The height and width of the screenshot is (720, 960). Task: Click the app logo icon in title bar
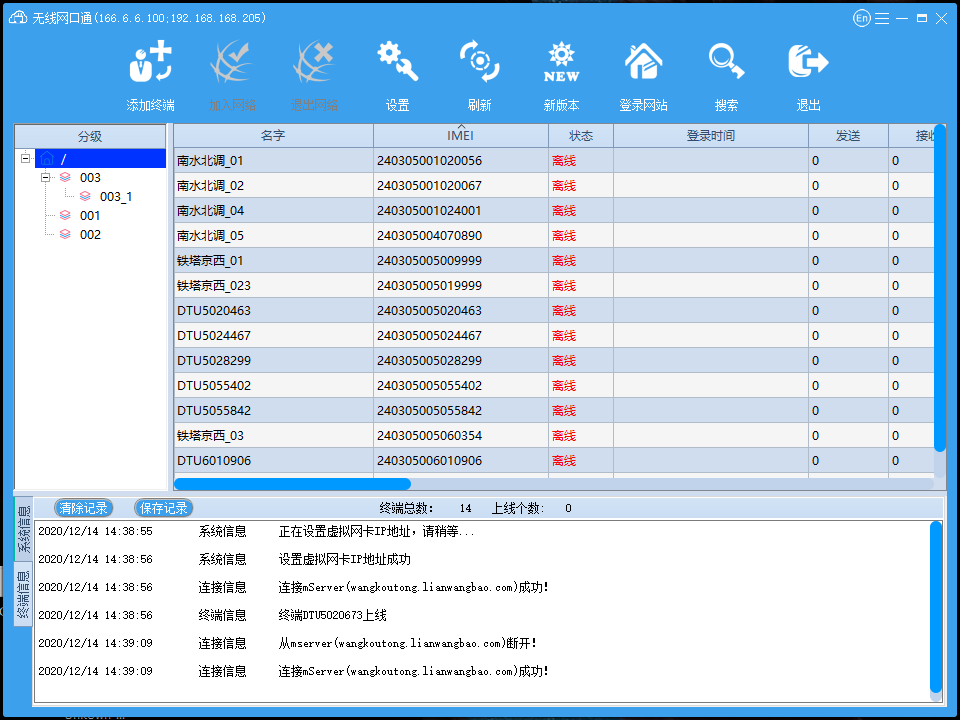pos(18,17)
